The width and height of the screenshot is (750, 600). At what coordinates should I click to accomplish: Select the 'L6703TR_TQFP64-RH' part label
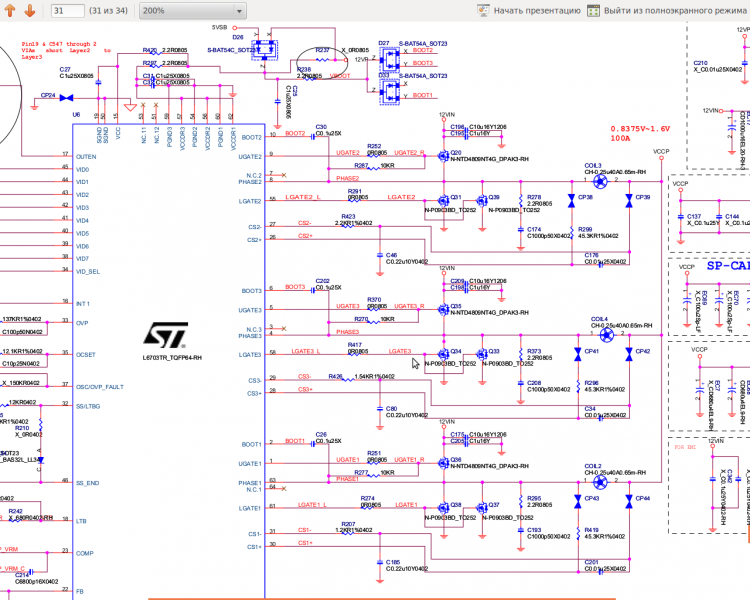point(172,357)
